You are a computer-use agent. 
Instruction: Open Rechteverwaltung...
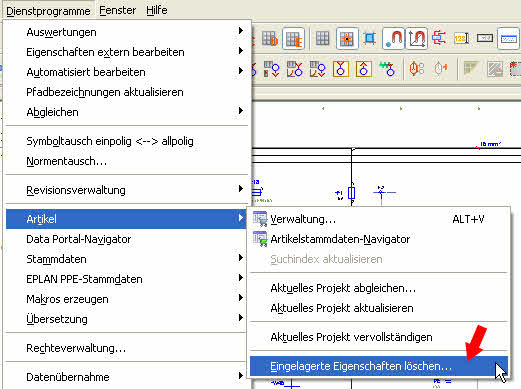click(127, 348)
